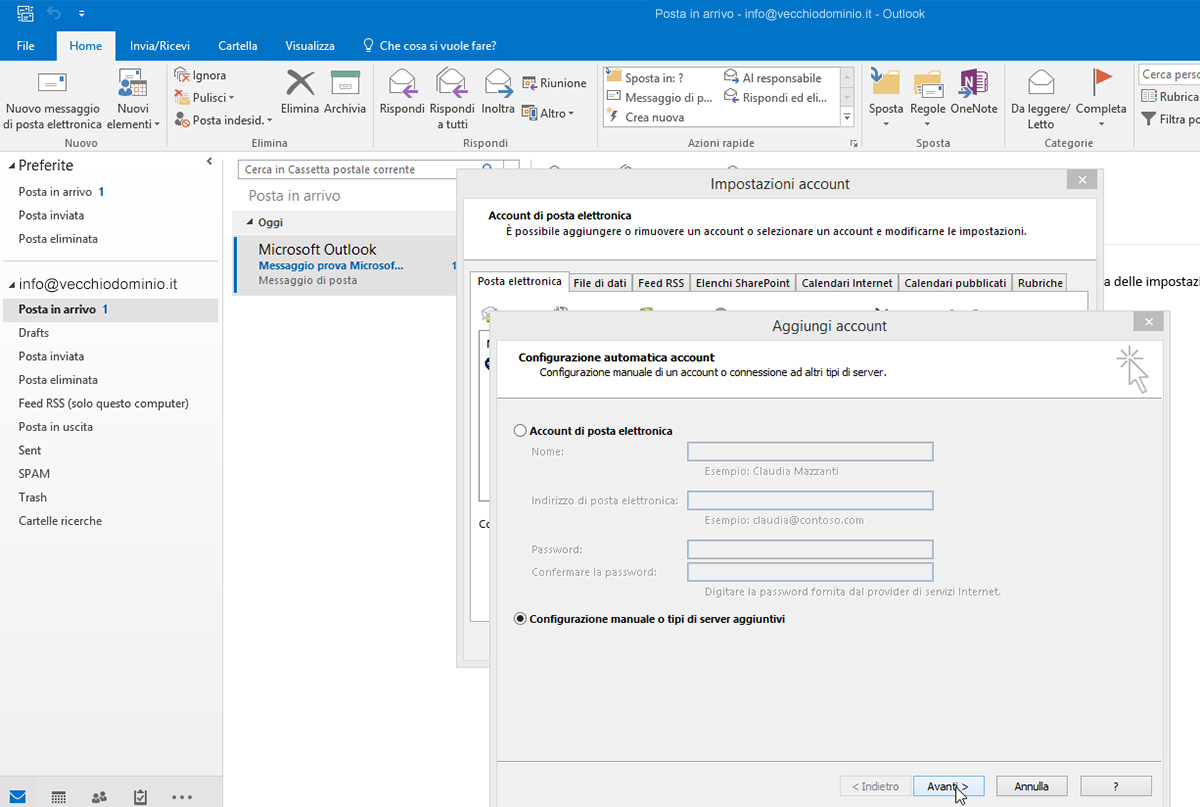Open the Altro dropdown in Rispondi group
Viewport: 1200px width, 807px height.
(x=548, y=113)
